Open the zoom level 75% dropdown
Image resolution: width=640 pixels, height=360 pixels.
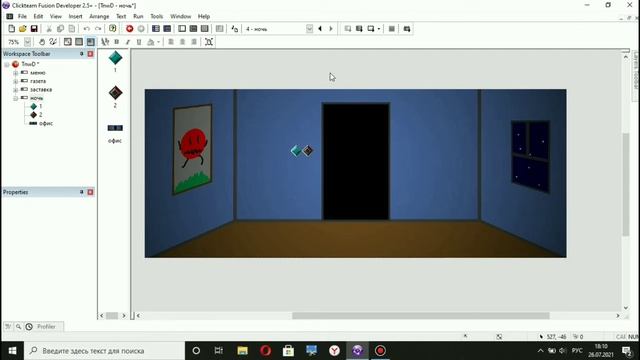tap(27, 42)
